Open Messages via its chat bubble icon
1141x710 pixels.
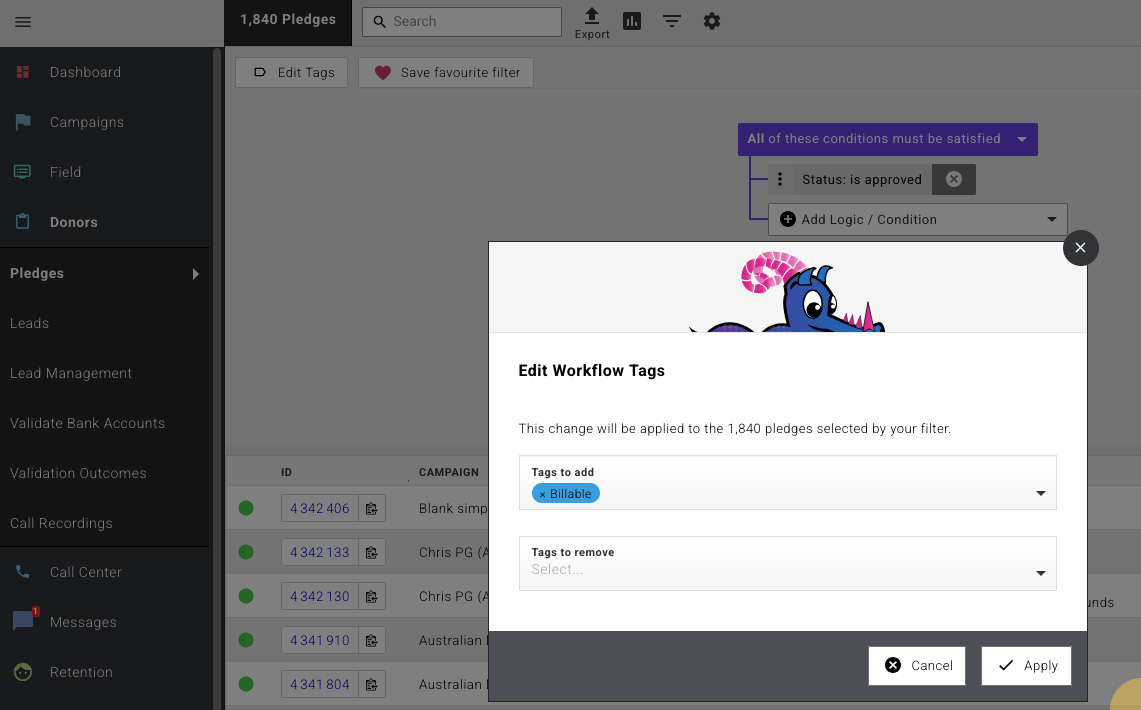22,621
